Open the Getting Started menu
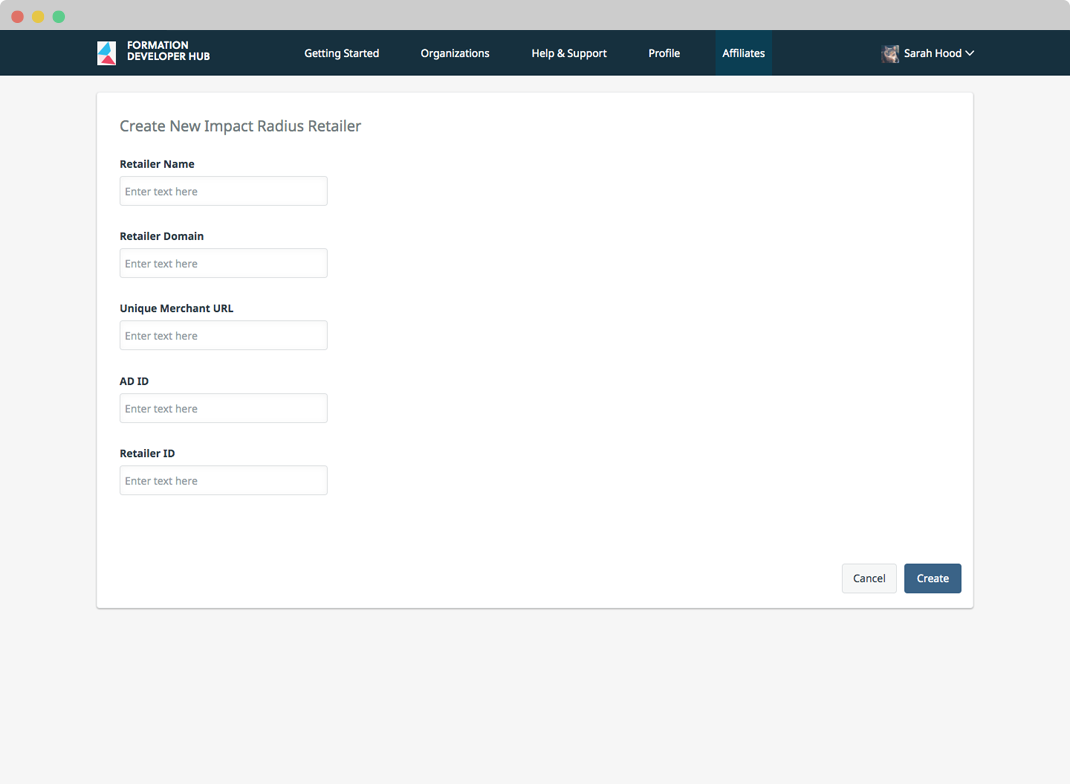The width and height of the screenshot is (1070, 784). point(341,53)
